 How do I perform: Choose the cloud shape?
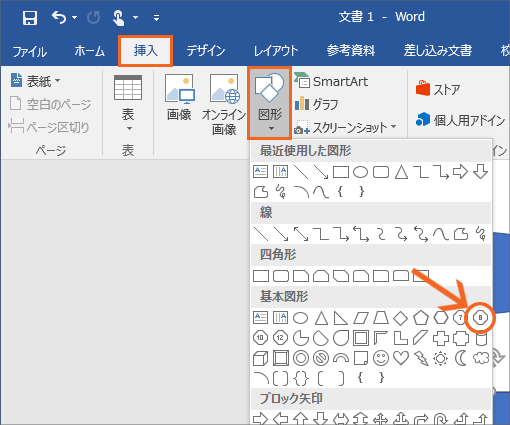click(481, 358)
